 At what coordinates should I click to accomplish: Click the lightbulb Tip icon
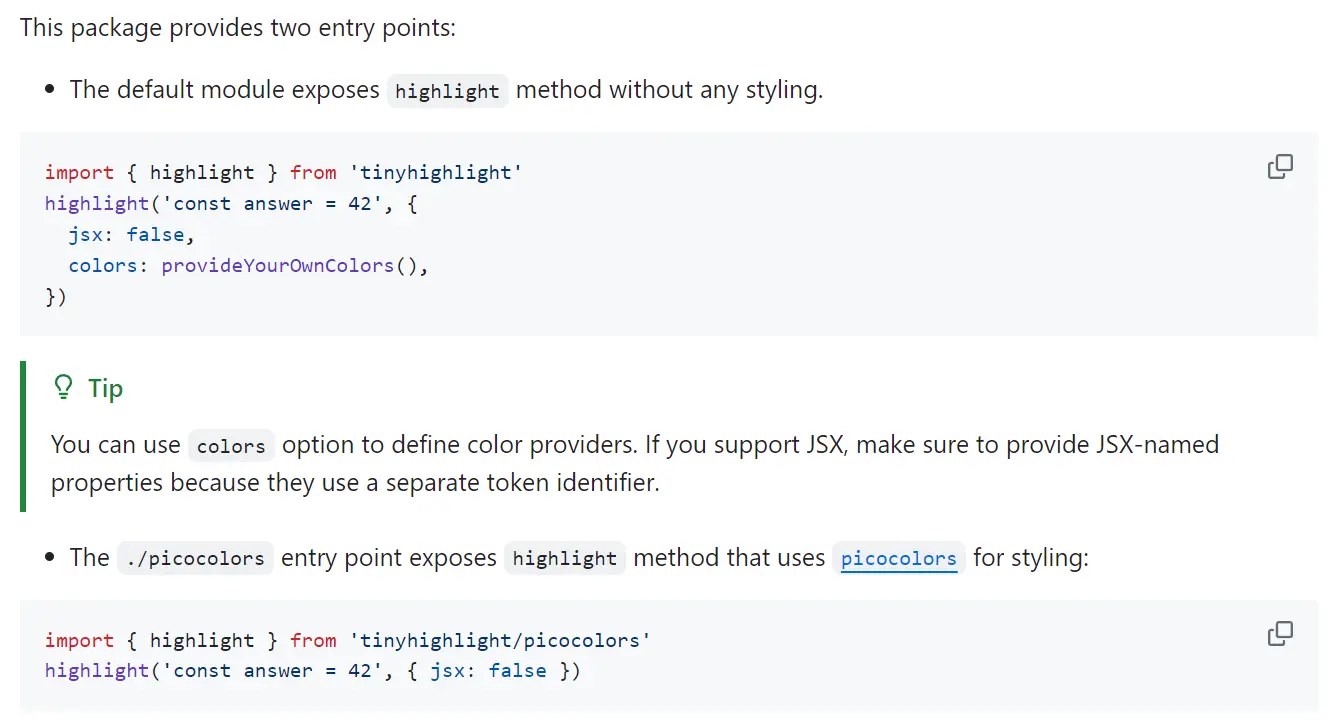click(63, 387)
